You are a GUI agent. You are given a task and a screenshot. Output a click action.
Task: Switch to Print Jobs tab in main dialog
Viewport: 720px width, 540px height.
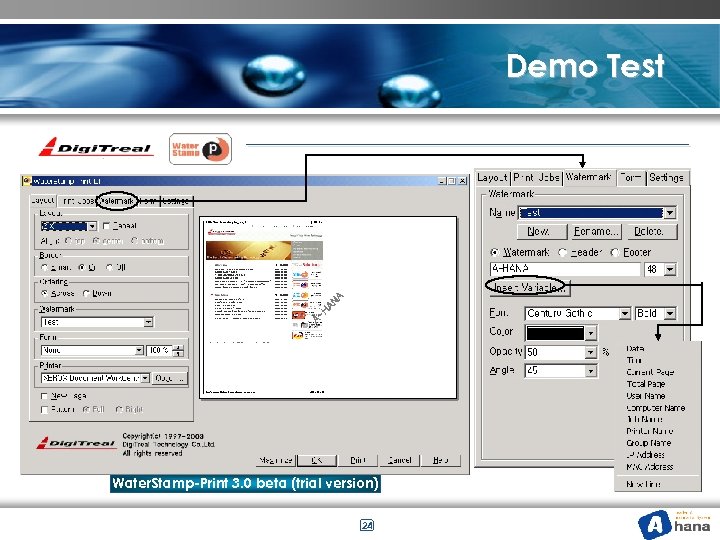pyautogui.click(x=78, y=201)
